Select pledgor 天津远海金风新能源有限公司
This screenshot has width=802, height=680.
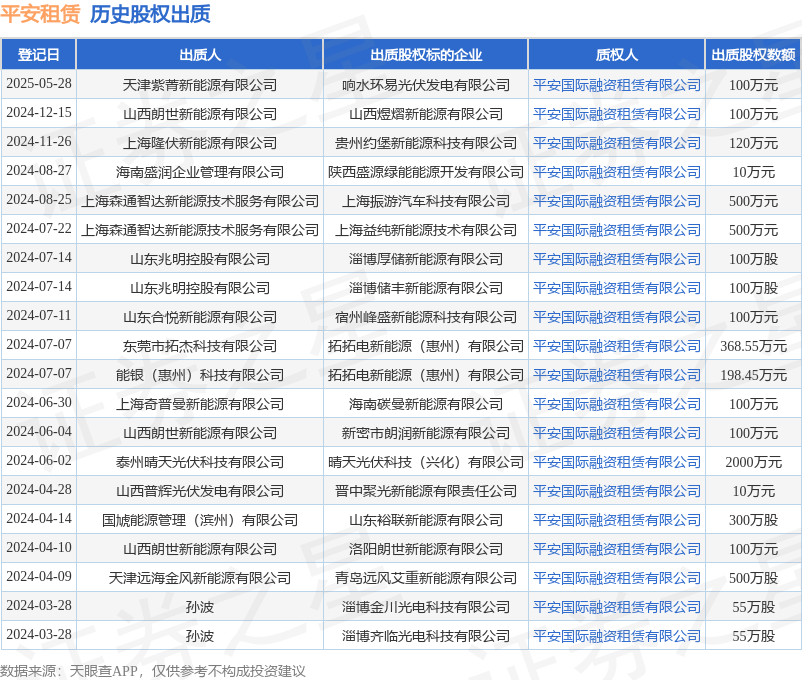(x=200, y=578)
